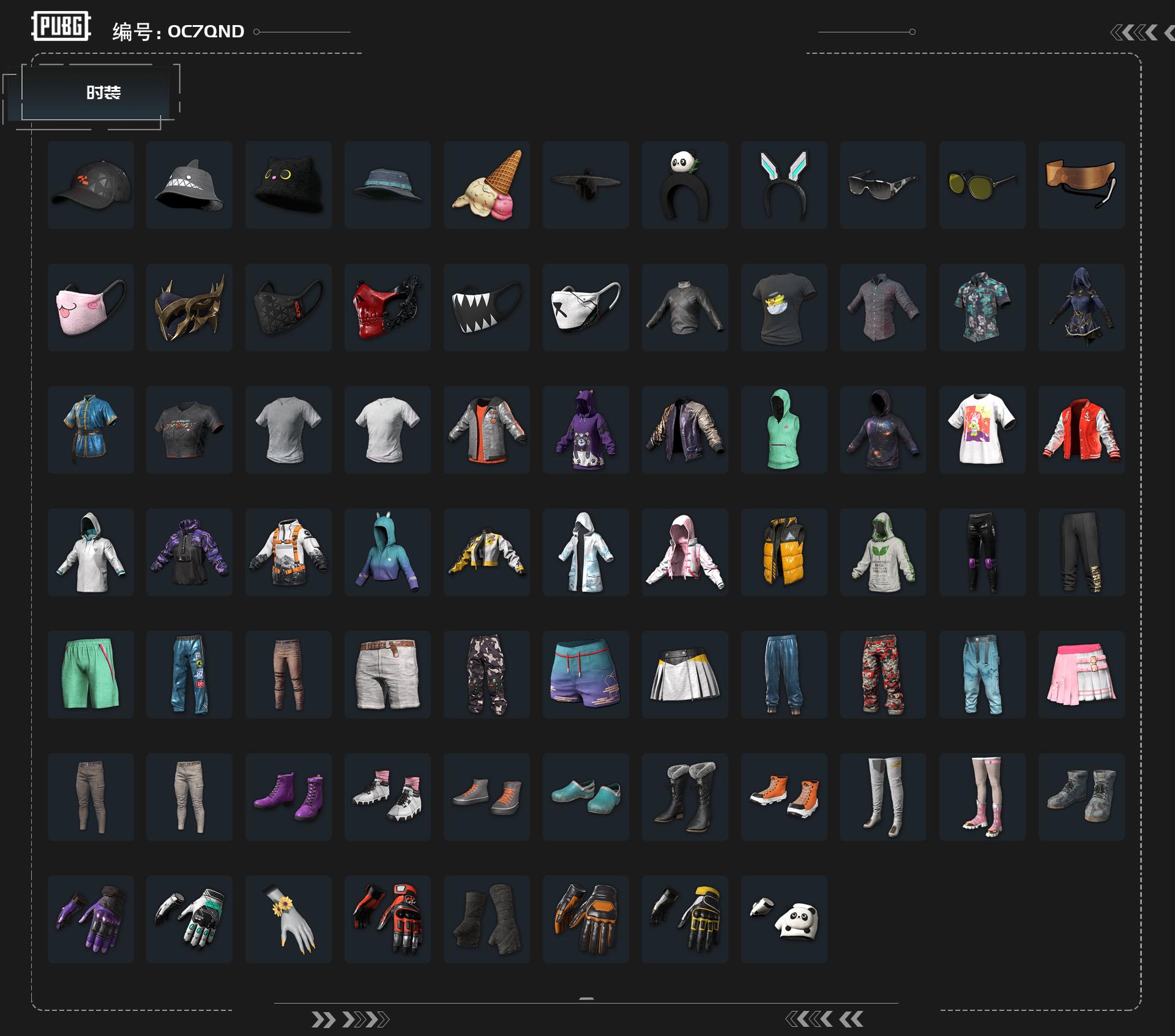Select the teal clog shoes
The height and width of the screenshot is (1036, 1175).
586,797
